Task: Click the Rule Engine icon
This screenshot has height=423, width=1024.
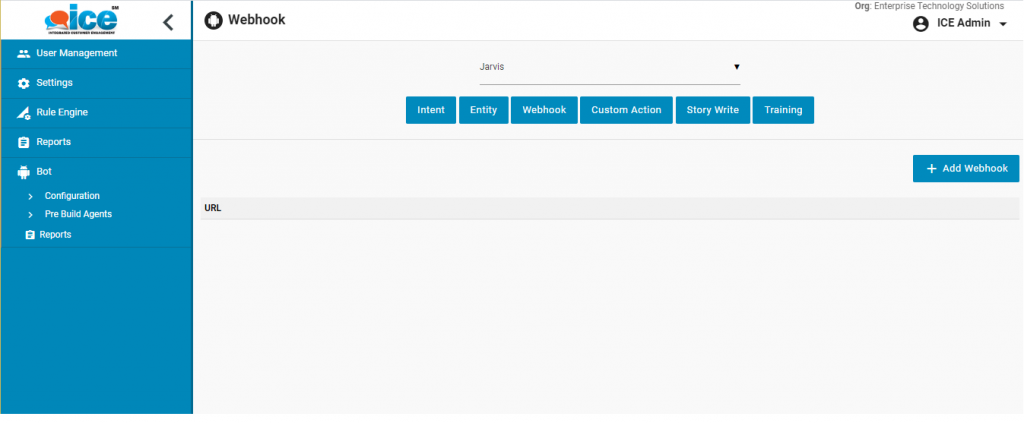Action: [24, 113]
